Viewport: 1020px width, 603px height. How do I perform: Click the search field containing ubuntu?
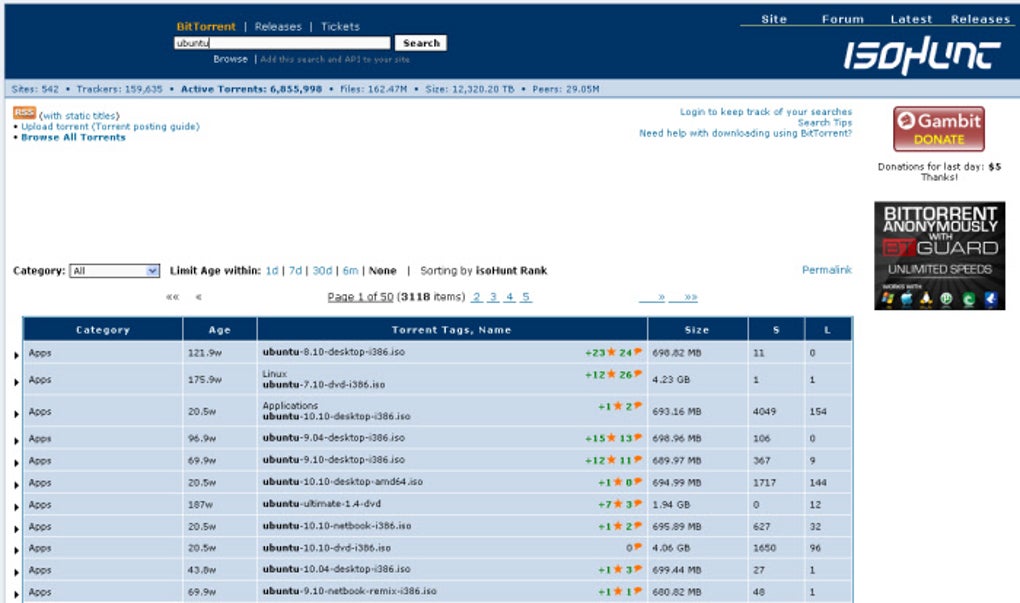point(282,43)
